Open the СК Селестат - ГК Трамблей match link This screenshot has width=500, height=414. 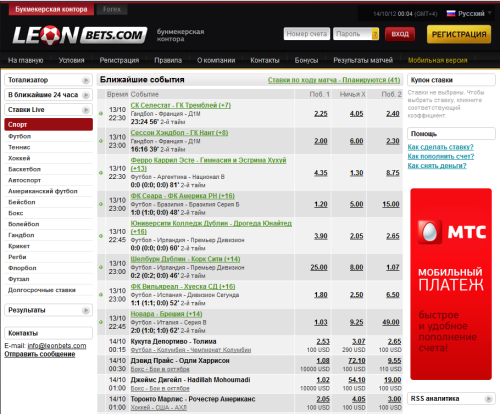pos(181,105)
